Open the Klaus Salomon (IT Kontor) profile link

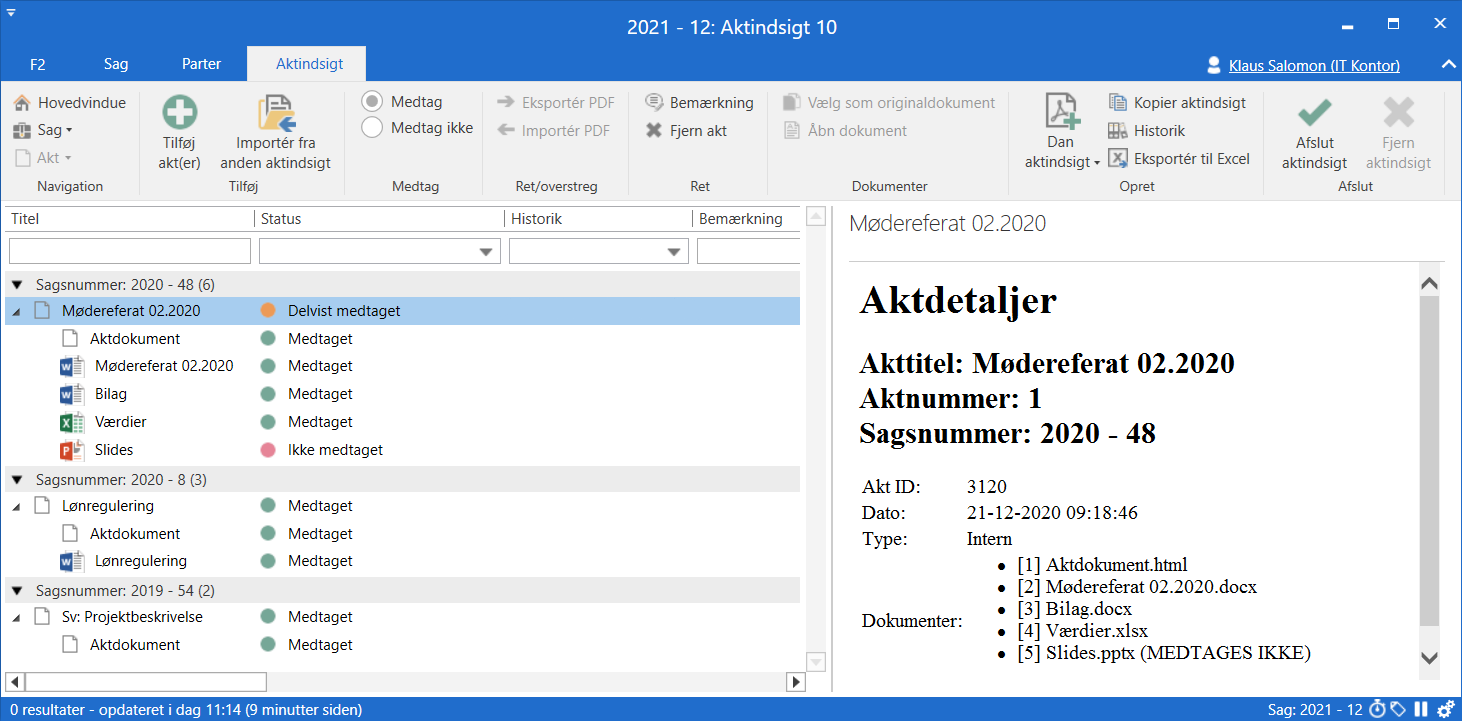1313,65
